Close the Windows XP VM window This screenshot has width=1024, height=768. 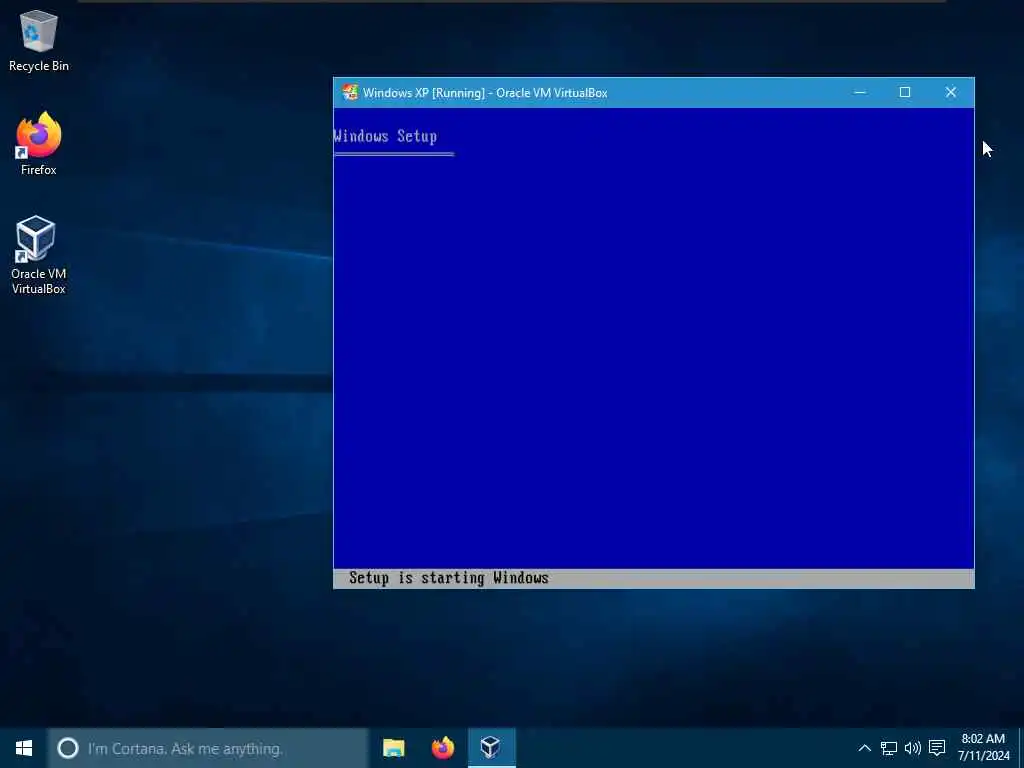coord(951,93)
